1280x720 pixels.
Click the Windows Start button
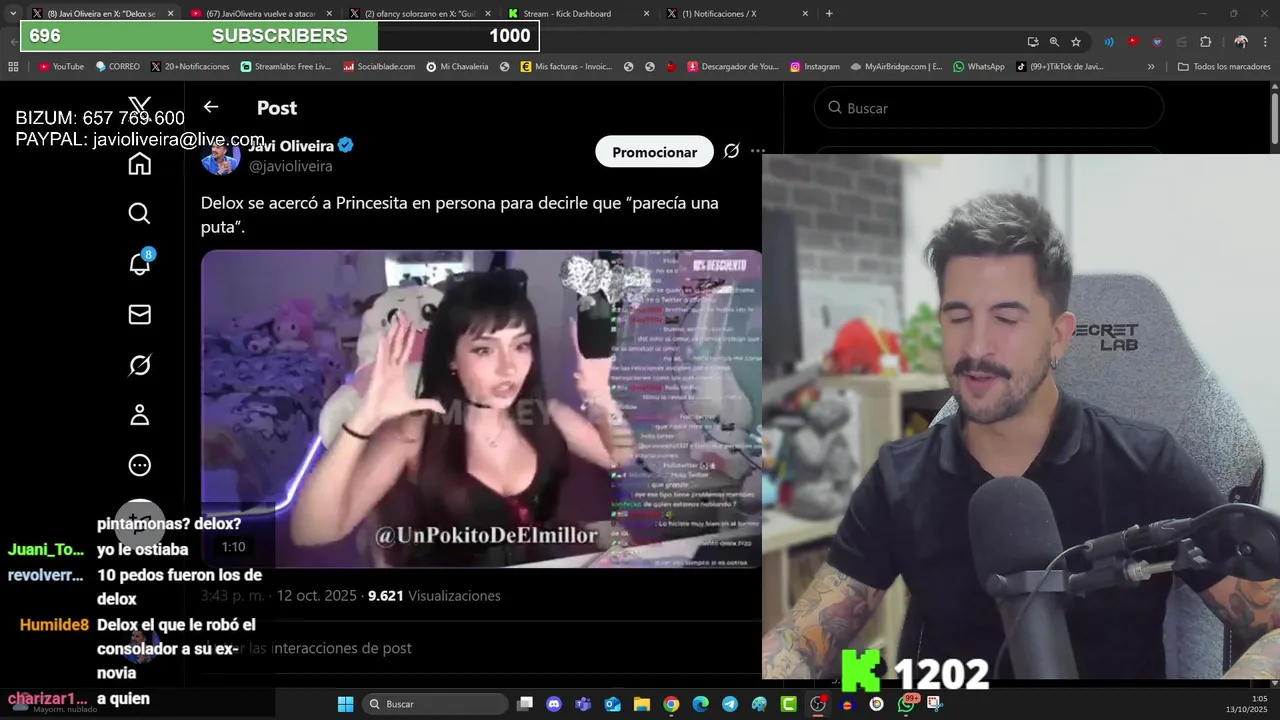pos(345,704)
